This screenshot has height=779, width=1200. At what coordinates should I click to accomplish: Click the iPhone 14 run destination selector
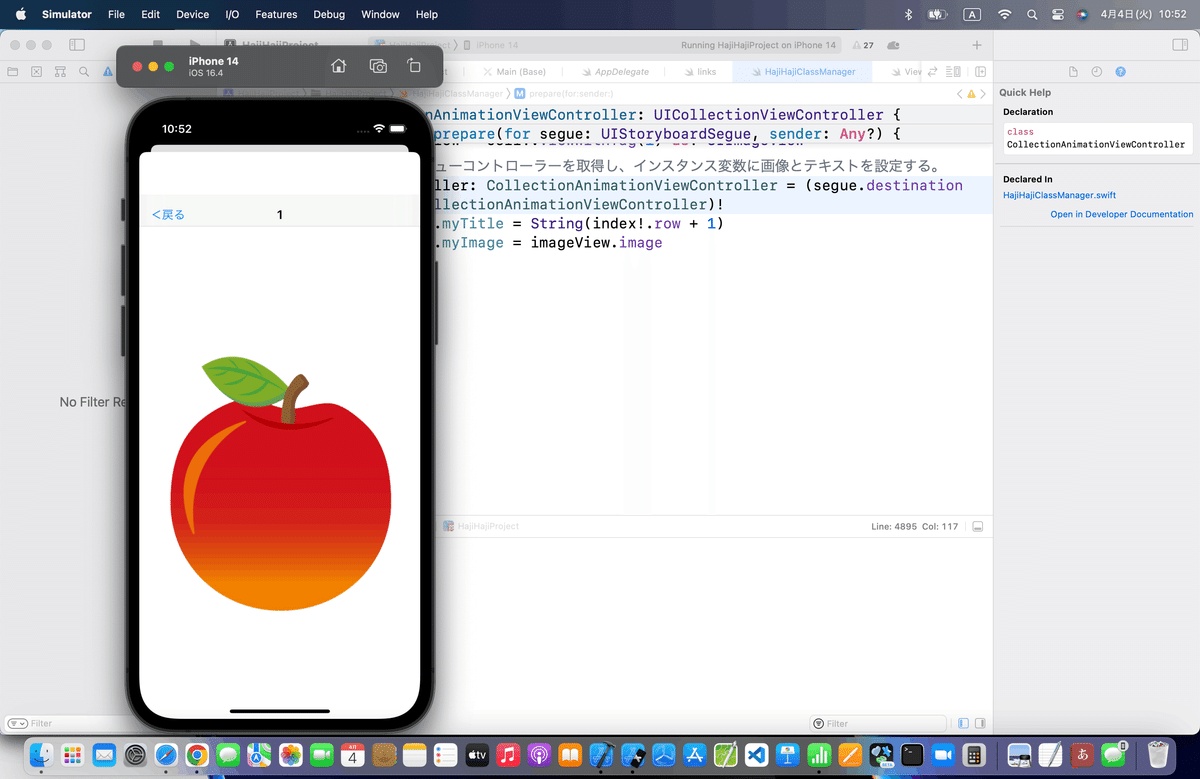(490, 45)
